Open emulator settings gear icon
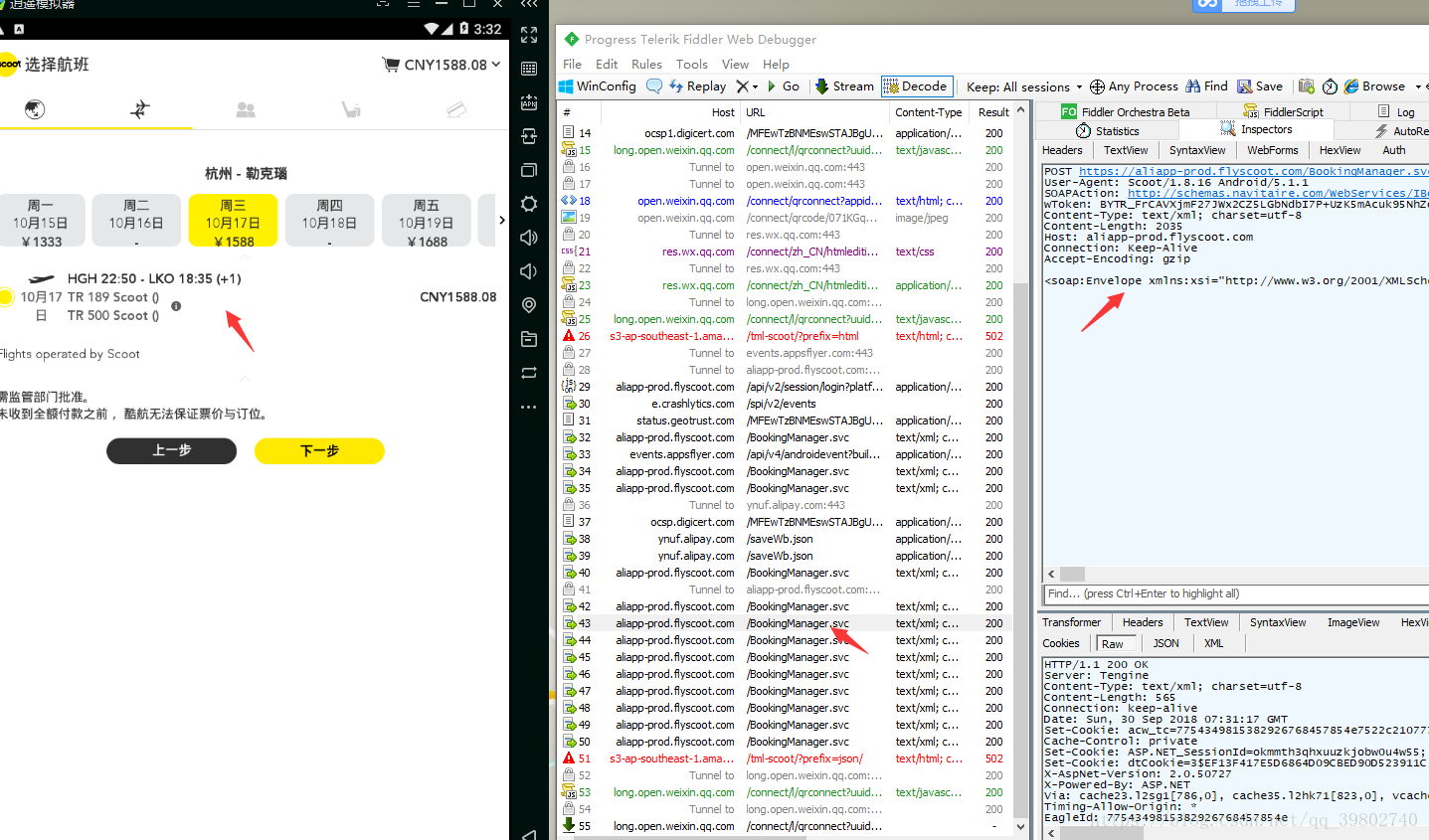This screenshot has width=1429, height=840. (529, 204)
